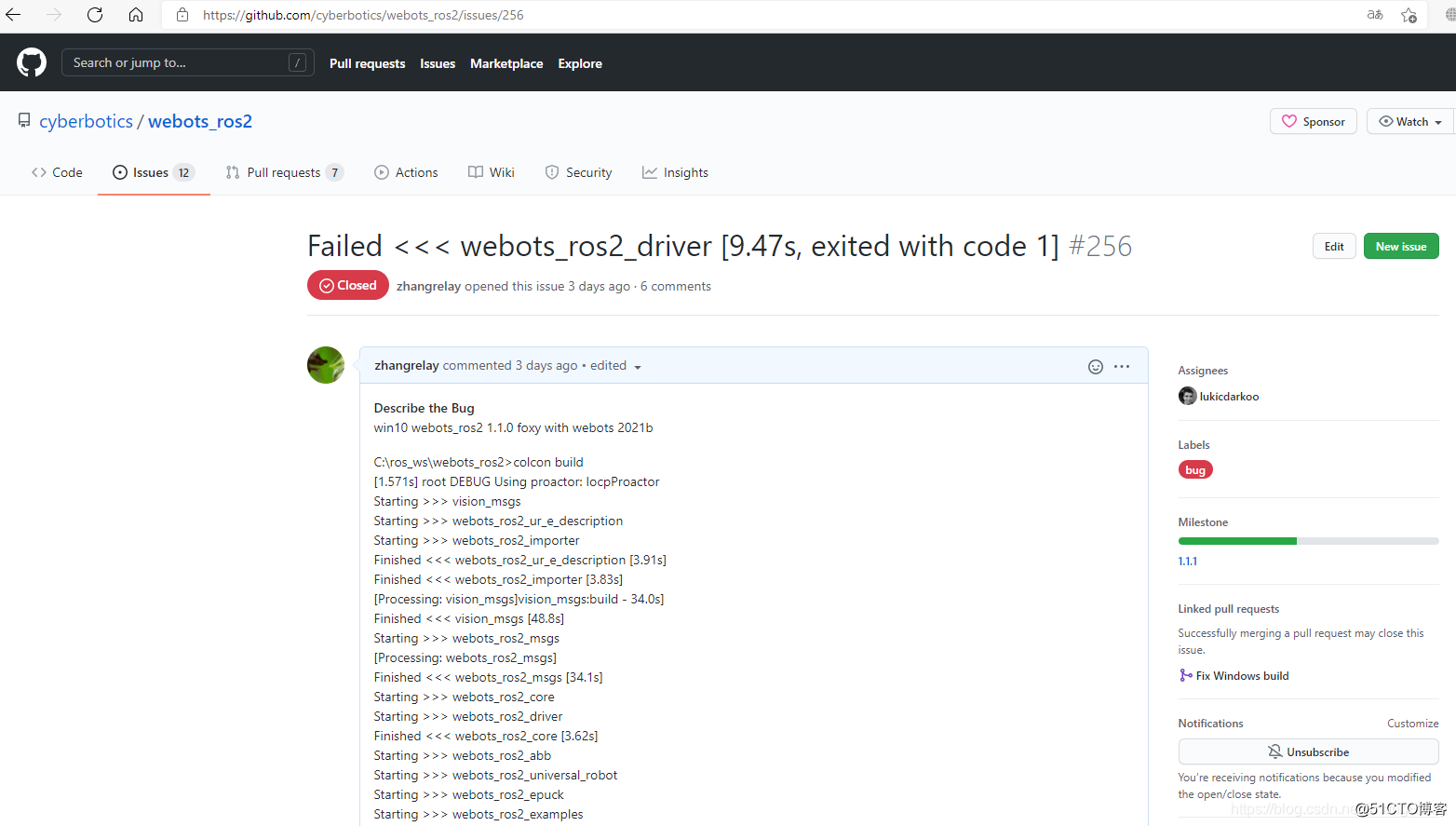The height and width of the screenshot is (826, 1456).
Task: Click zhangrelay's avatar beside the comment
Action: [326, 365]
